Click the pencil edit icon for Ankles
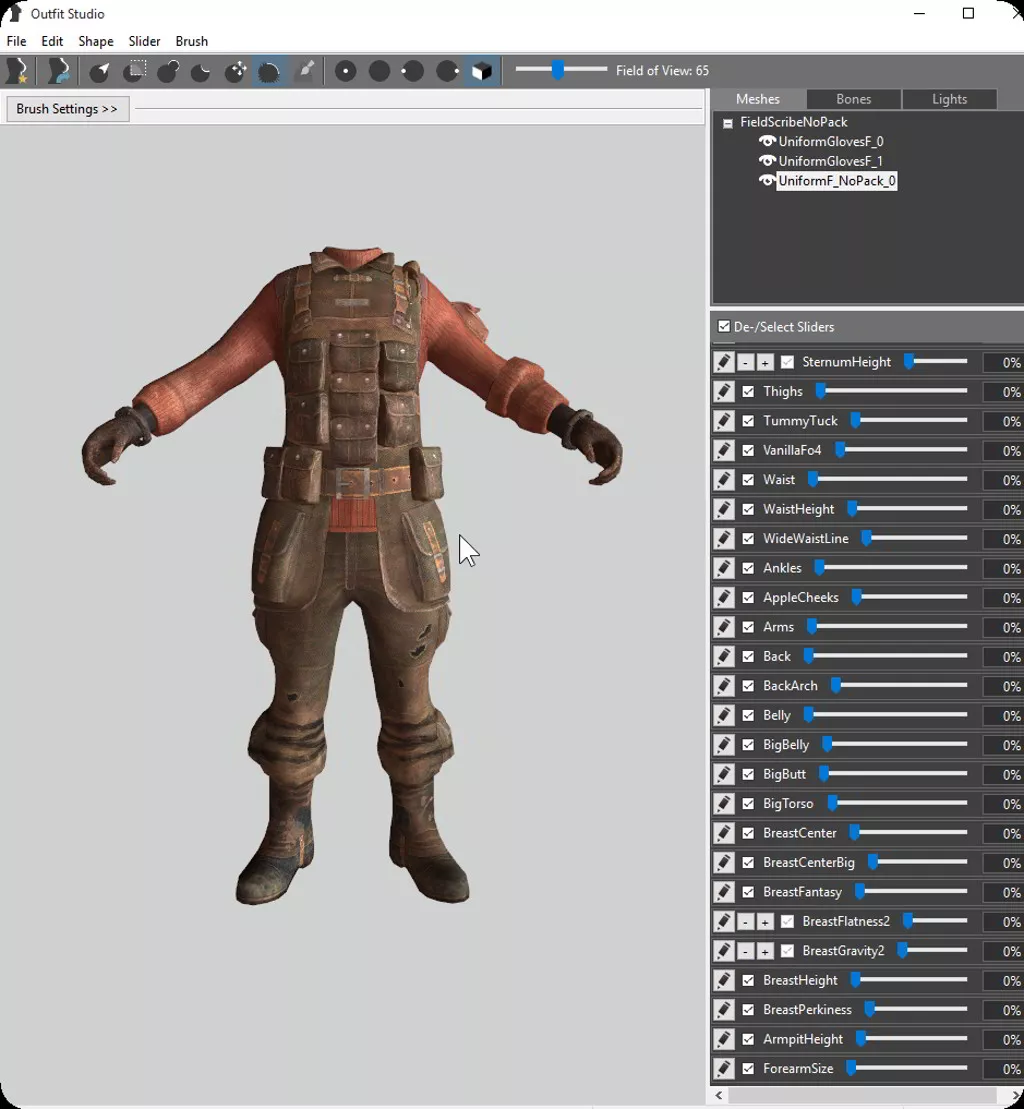 tap(723, 568)
